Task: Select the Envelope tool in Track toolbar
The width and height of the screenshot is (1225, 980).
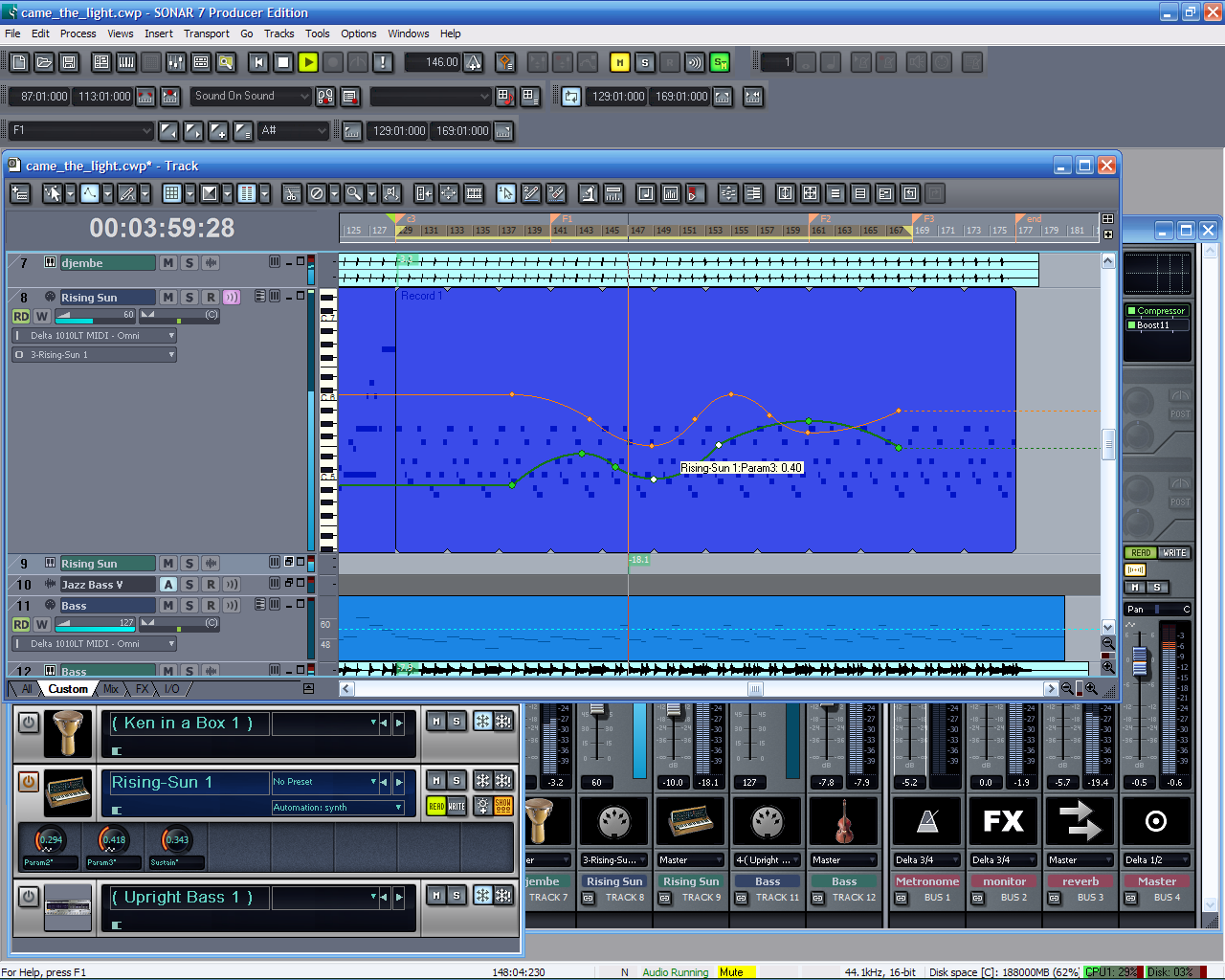Action: pos(90,193)
